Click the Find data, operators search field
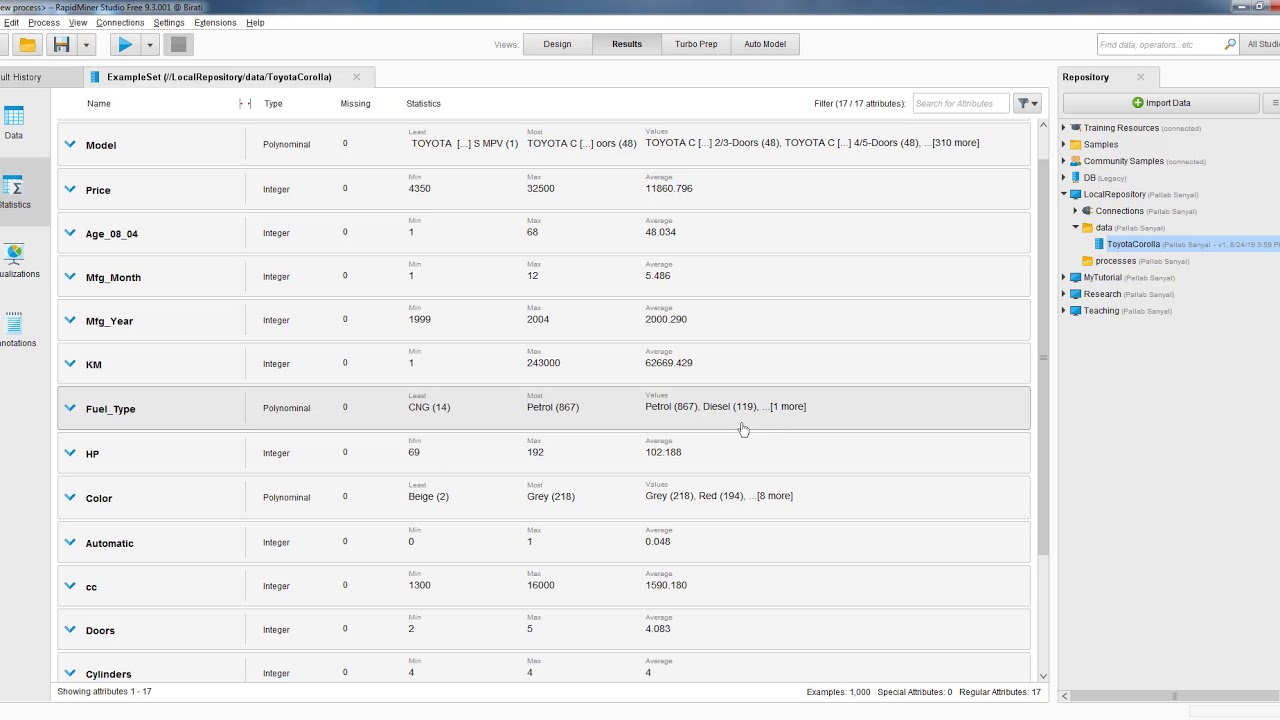This screenshot has height=720, width=1280. 1158,44
